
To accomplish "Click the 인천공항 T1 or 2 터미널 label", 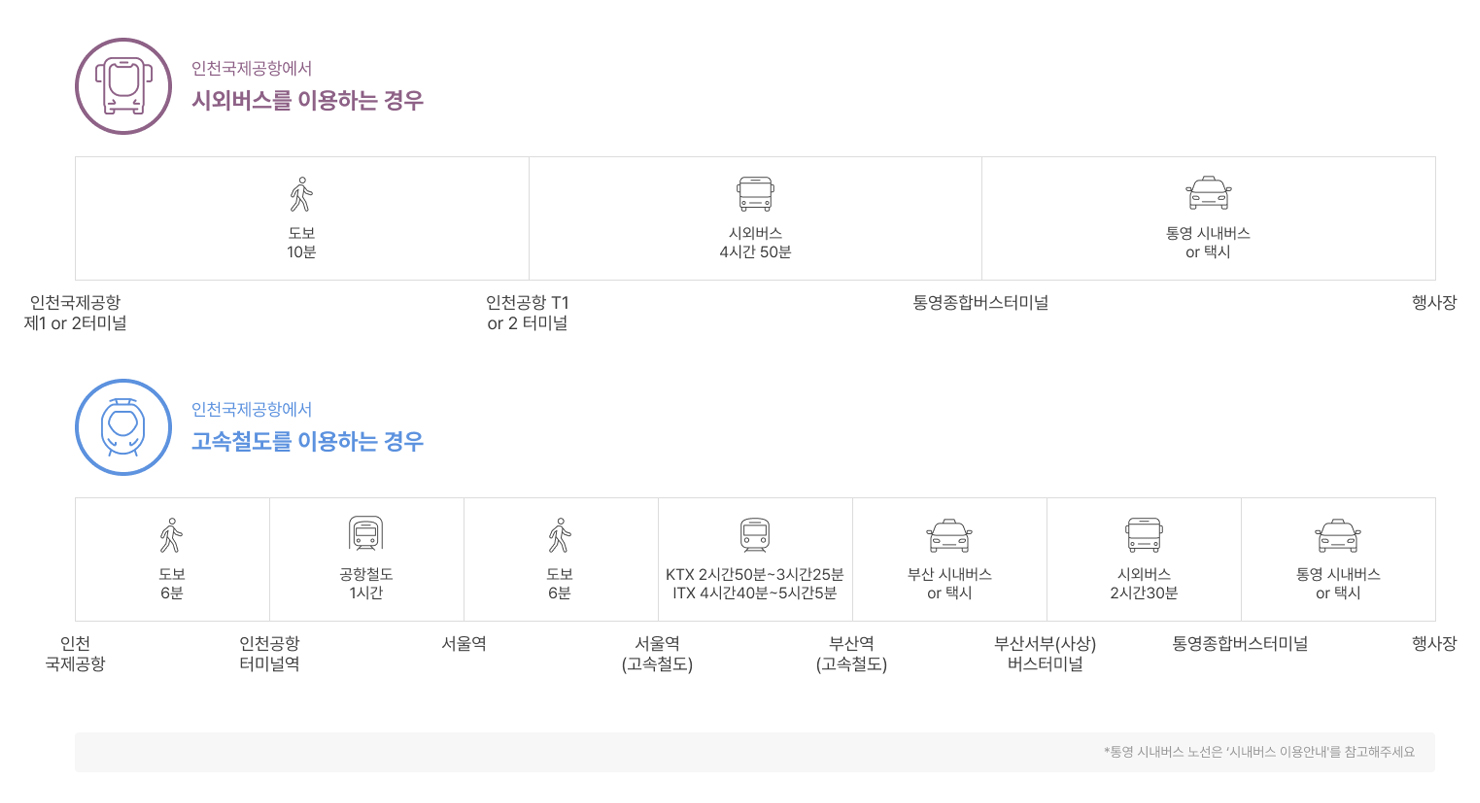I will pyautogui.click(x=527, y=313).
